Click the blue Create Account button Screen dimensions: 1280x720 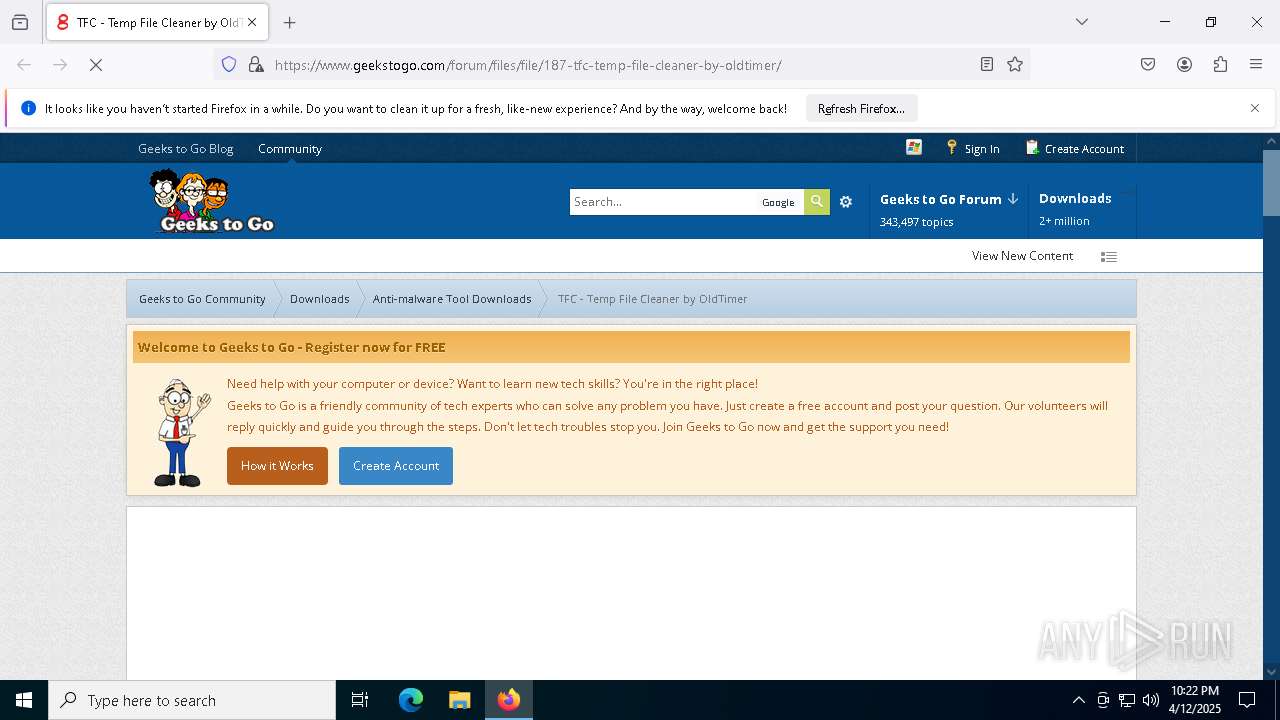point(396,466)
